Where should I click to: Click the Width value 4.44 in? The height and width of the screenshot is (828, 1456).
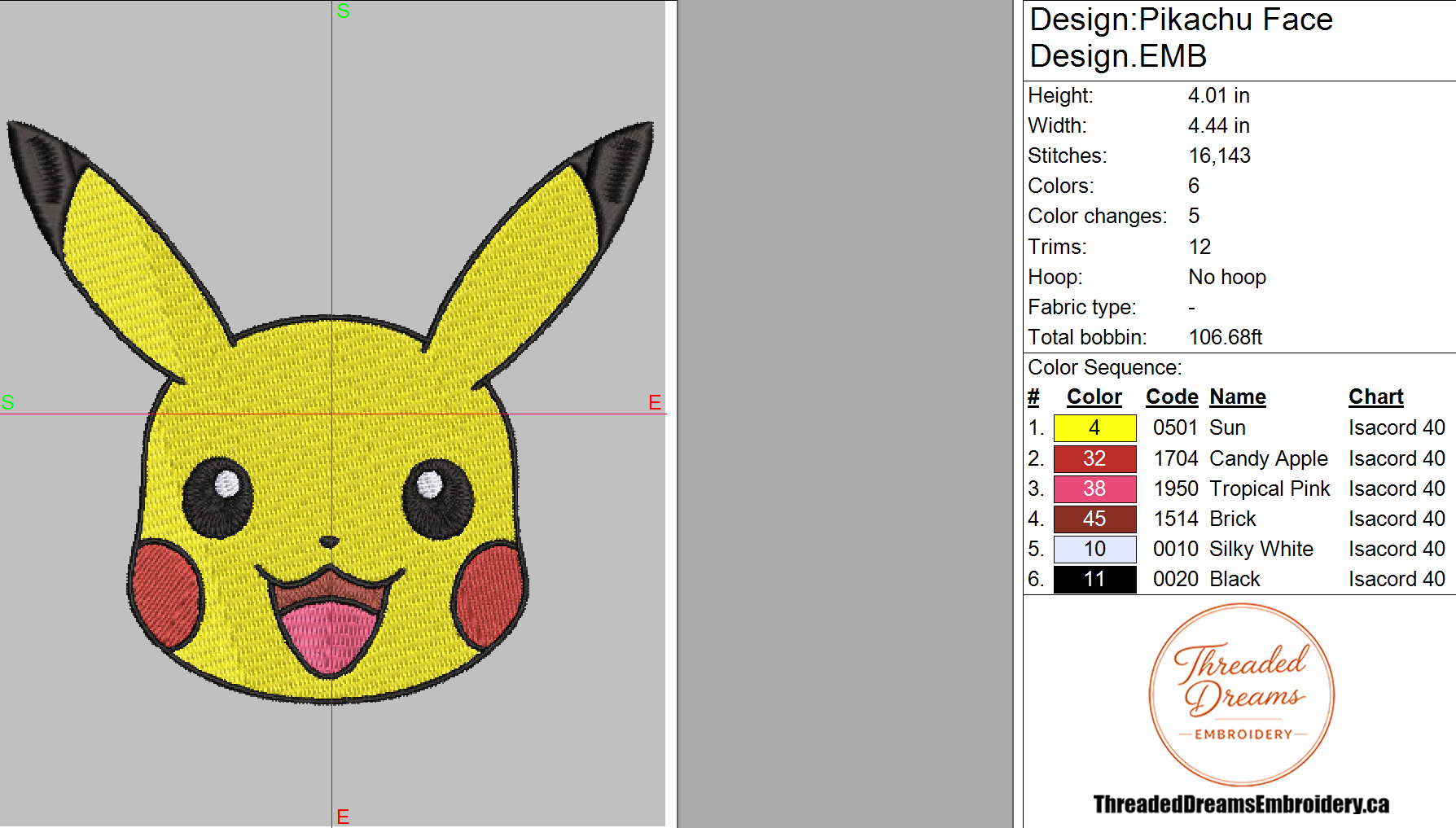[x=1218, y=125]
